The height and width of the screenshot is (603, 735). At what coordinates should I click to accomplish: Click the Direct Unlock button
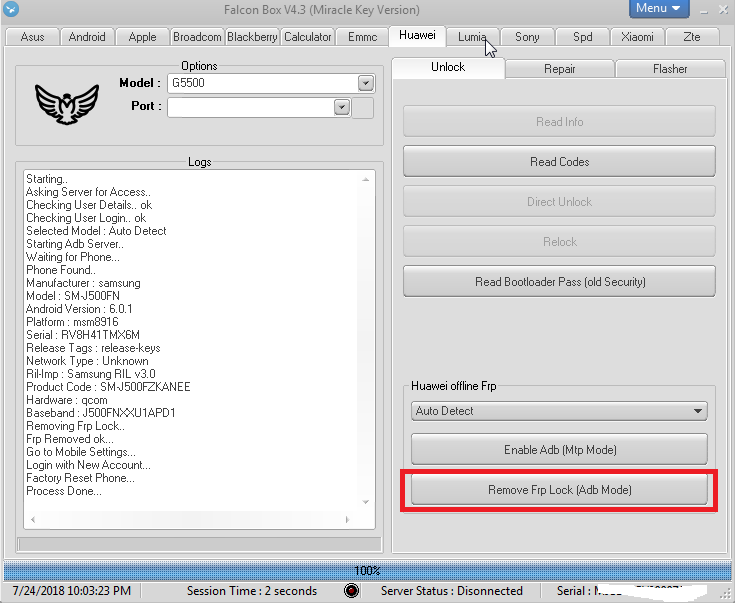point(559,202)
